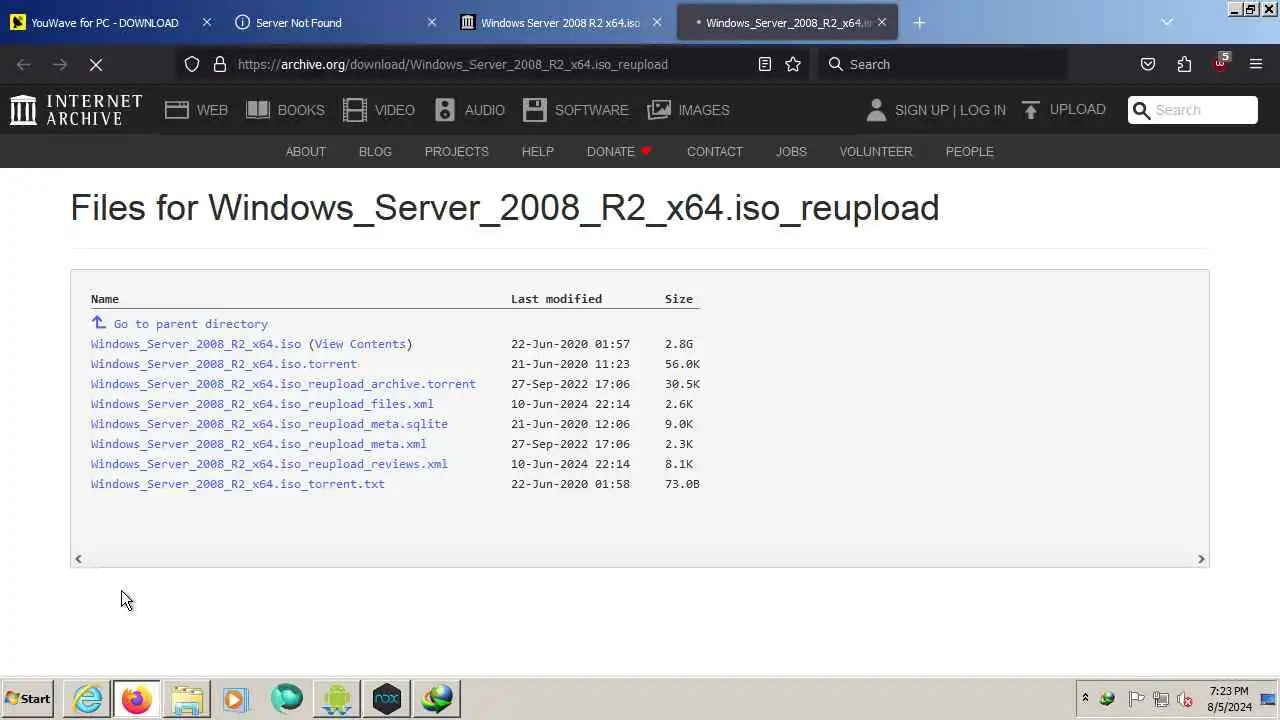Screen dimensions: 1280x720
Task: Open the CONTACT menu item
Action: pyautogui.click(x=715, y=152)
